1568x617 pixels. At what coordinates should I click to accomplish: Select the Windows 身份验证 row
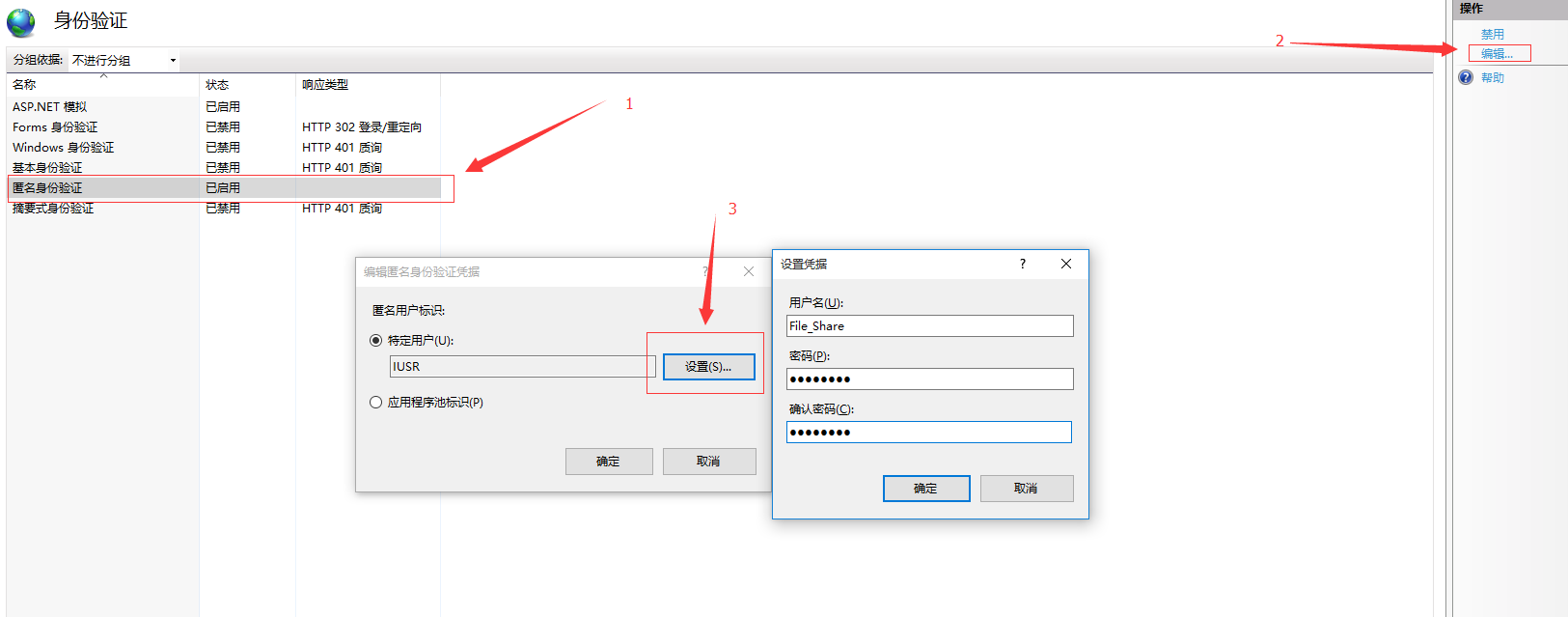[224, 148]
